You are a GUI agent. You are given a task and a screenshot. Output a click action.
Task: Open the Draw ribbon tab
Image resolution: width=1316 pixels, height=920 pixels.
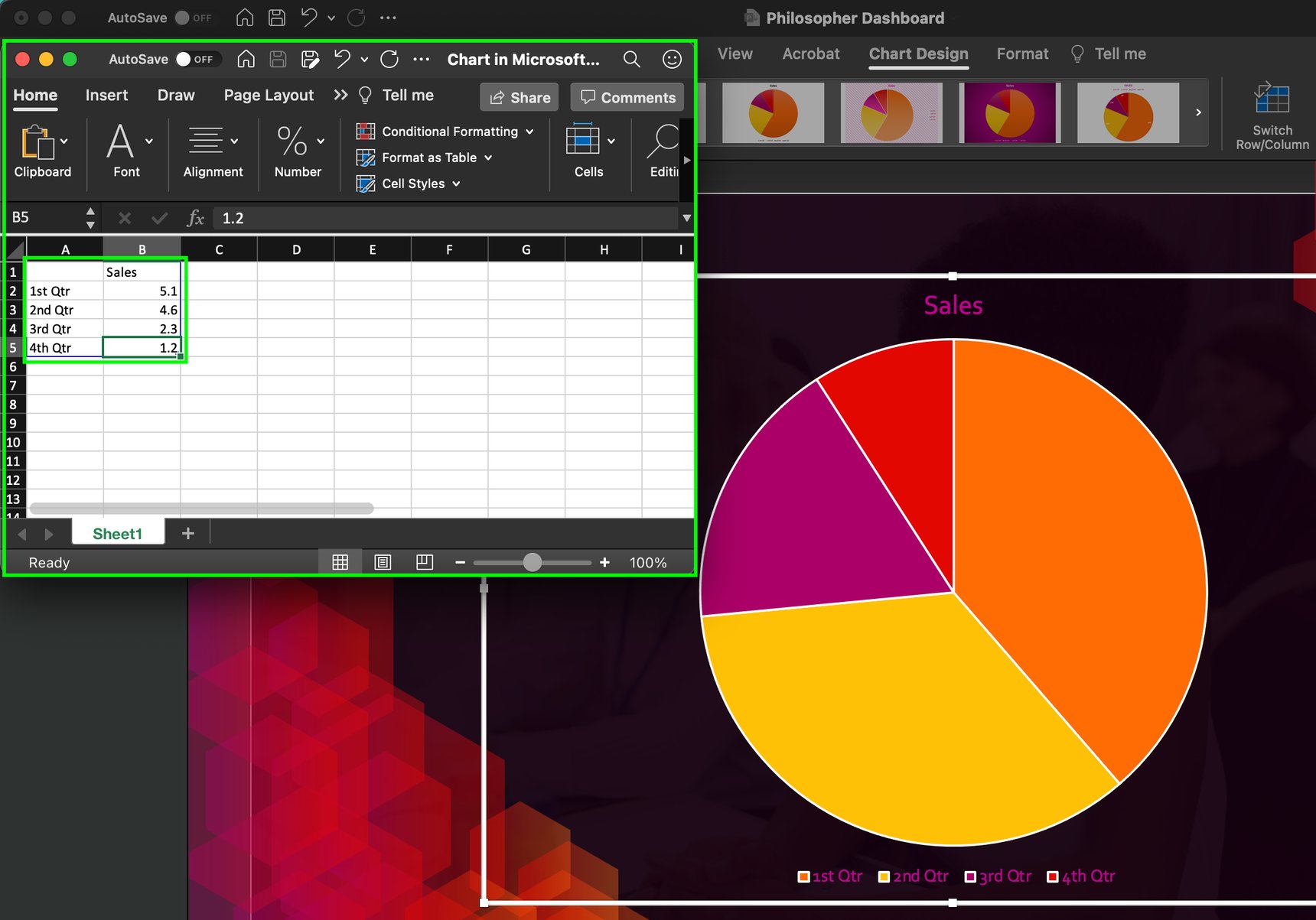point(175,95)
